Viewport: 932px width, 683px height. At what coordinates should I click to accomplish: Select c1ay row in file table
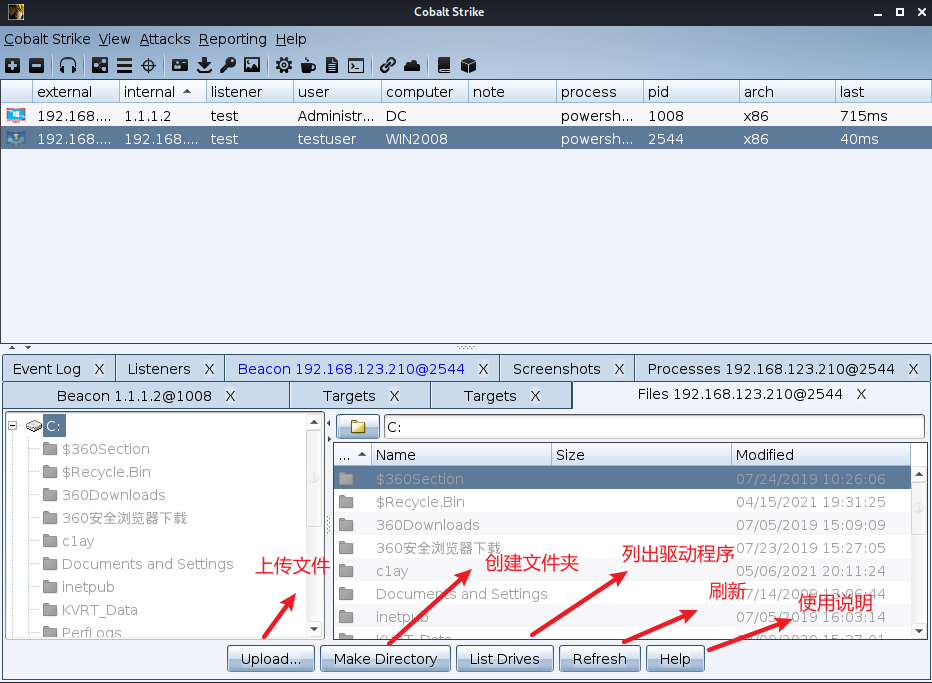(622, 571)
